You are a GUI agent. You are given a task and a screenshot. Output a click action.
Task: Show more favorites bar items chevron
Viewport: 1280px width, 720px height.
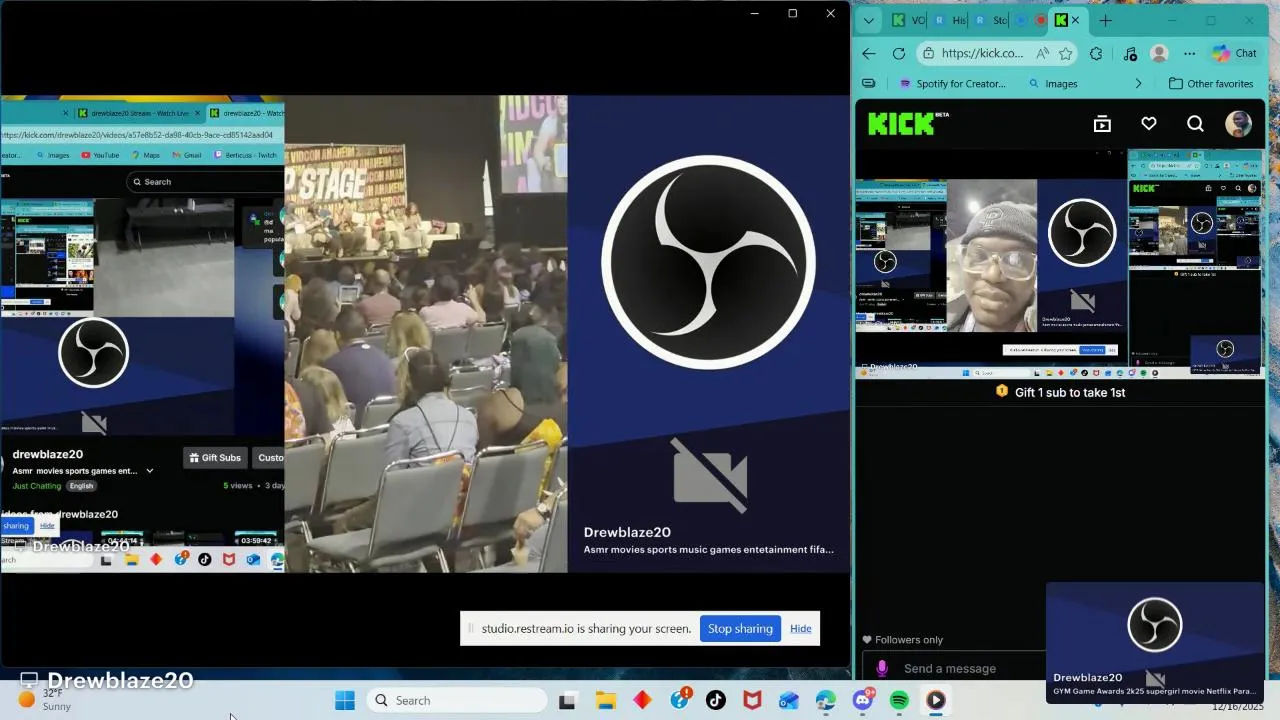[x=1138, y=84]
